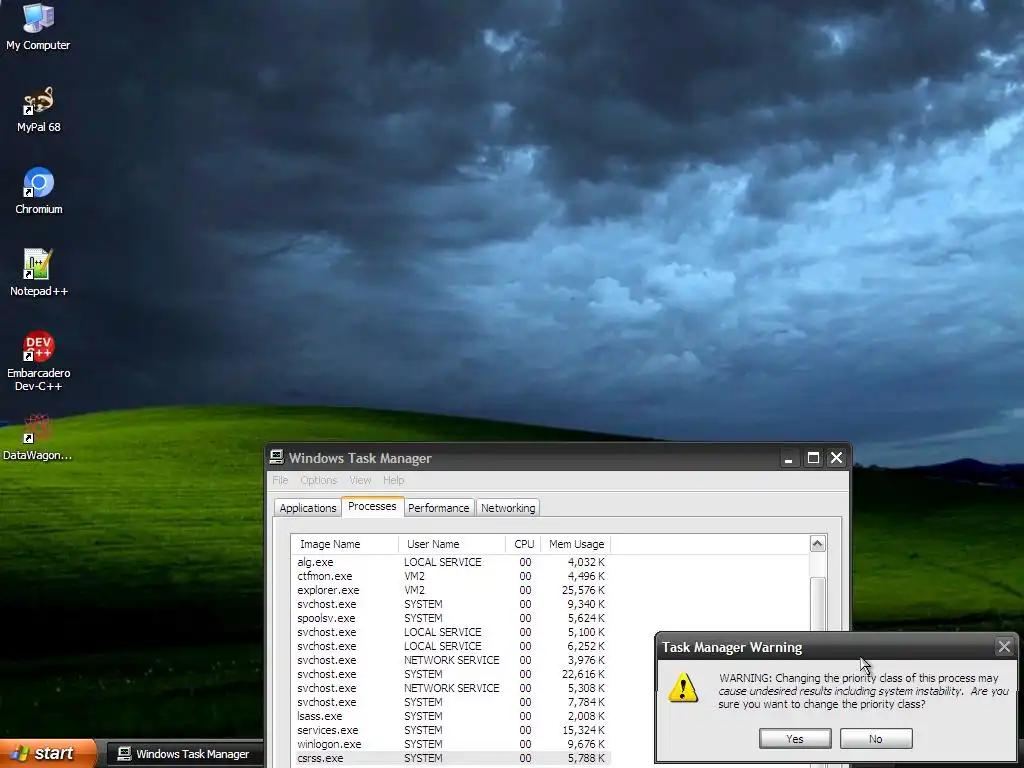Image resolution: width=1024 pixels, height=768 pixels.
Task: Select the spoolsv.exe process row
Action: (x=451, y=618)
